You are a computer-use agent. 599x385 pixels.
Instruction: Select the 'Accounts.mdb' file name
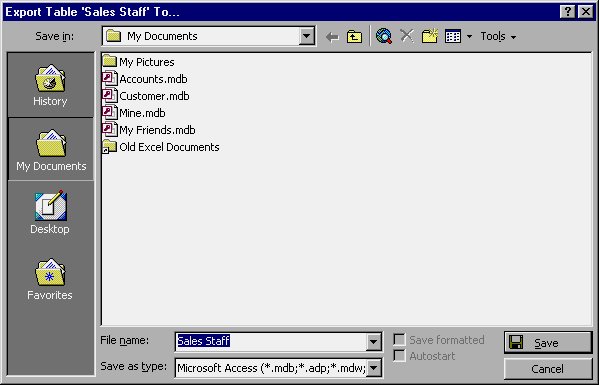153,79
